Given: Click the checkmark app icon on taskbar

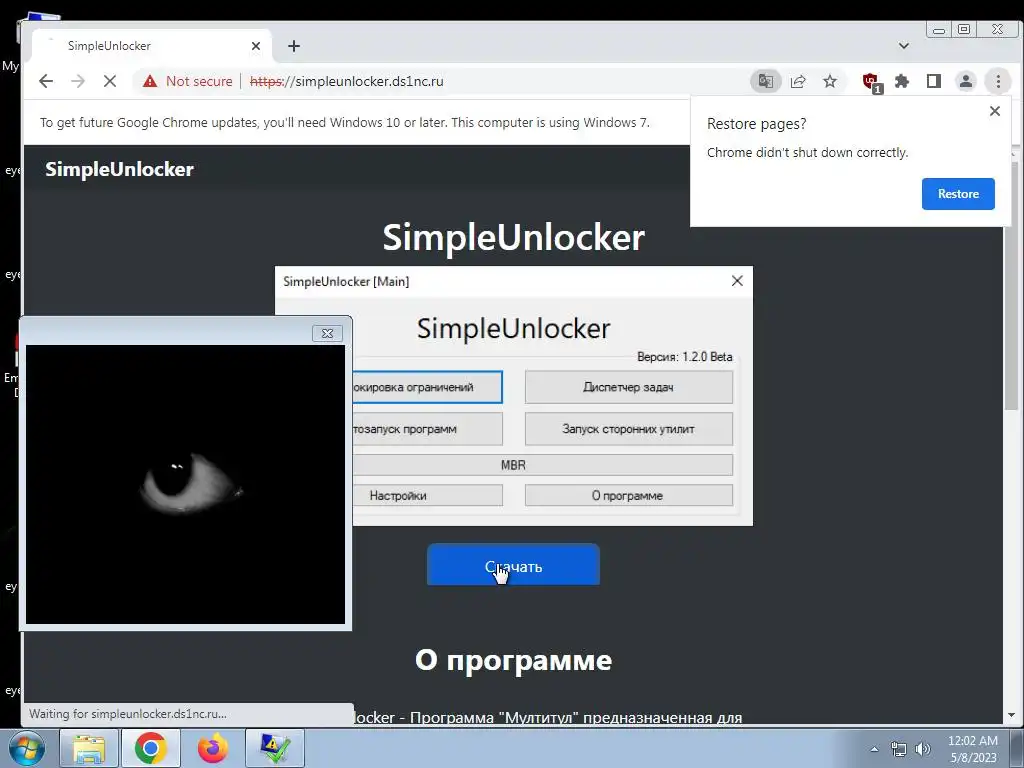Looking at the screenshot, I should pyautogui.click(x=275, y=748).
